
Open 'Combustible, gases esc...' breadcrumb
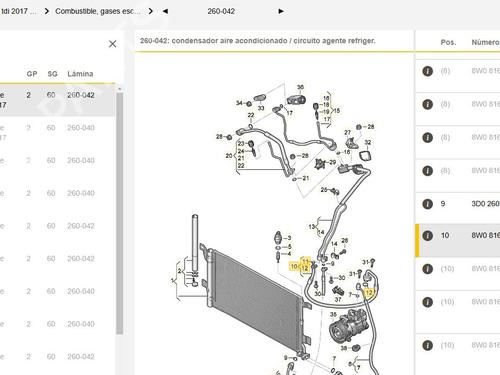[x=98, y=11]
